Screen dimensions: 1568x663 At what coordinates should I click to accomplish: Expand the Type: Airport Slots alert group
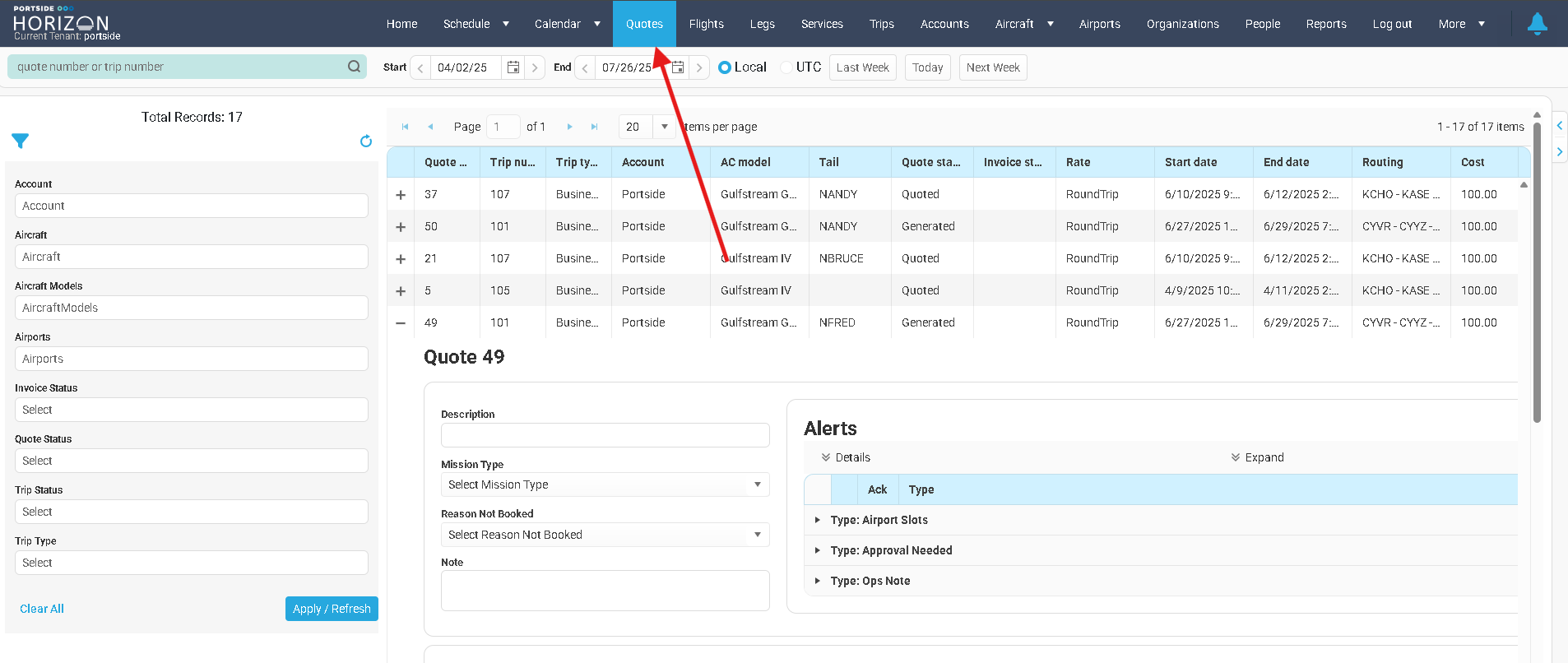tap(817, 520)
